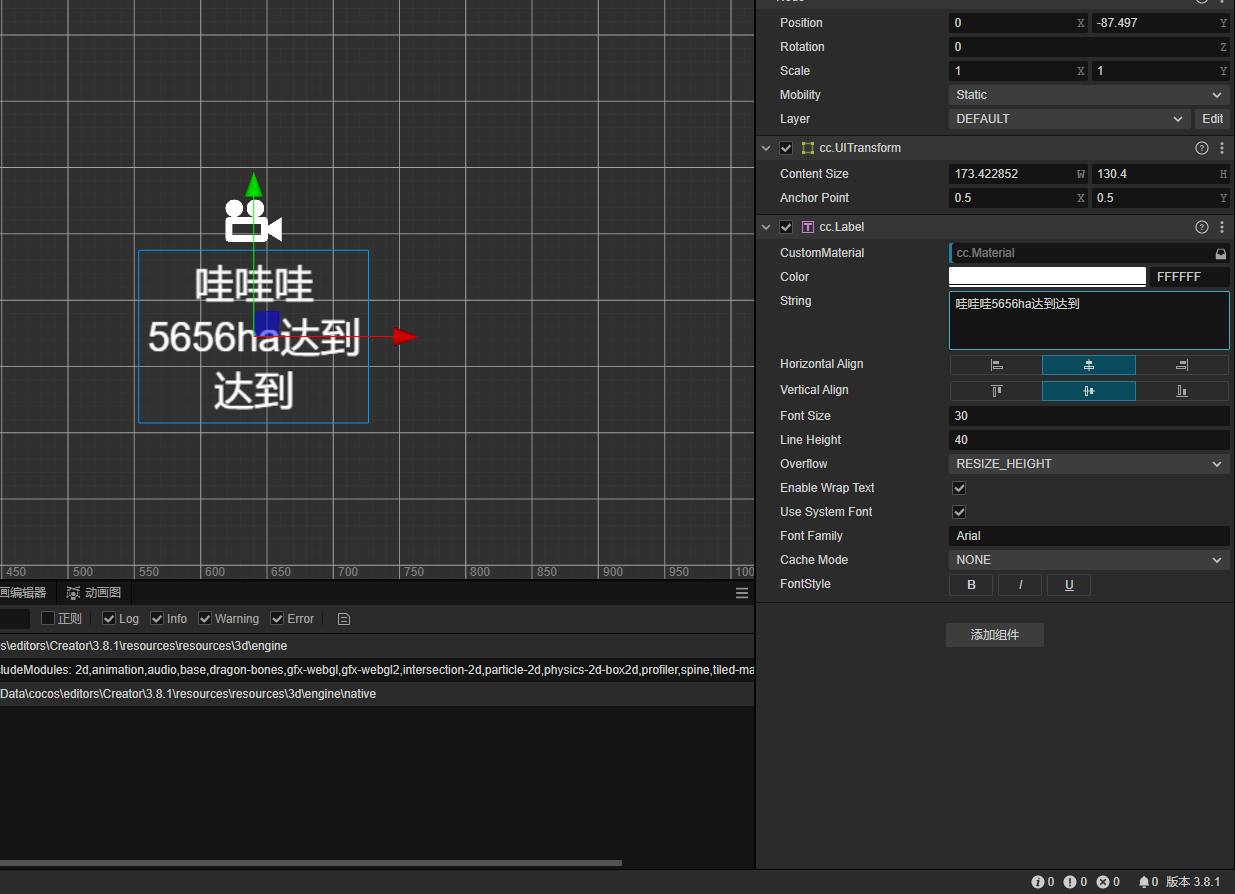Screen dimensions: 1235x894
Task: Open the cc.UITransform options menu
Action: pos(1221,148)
